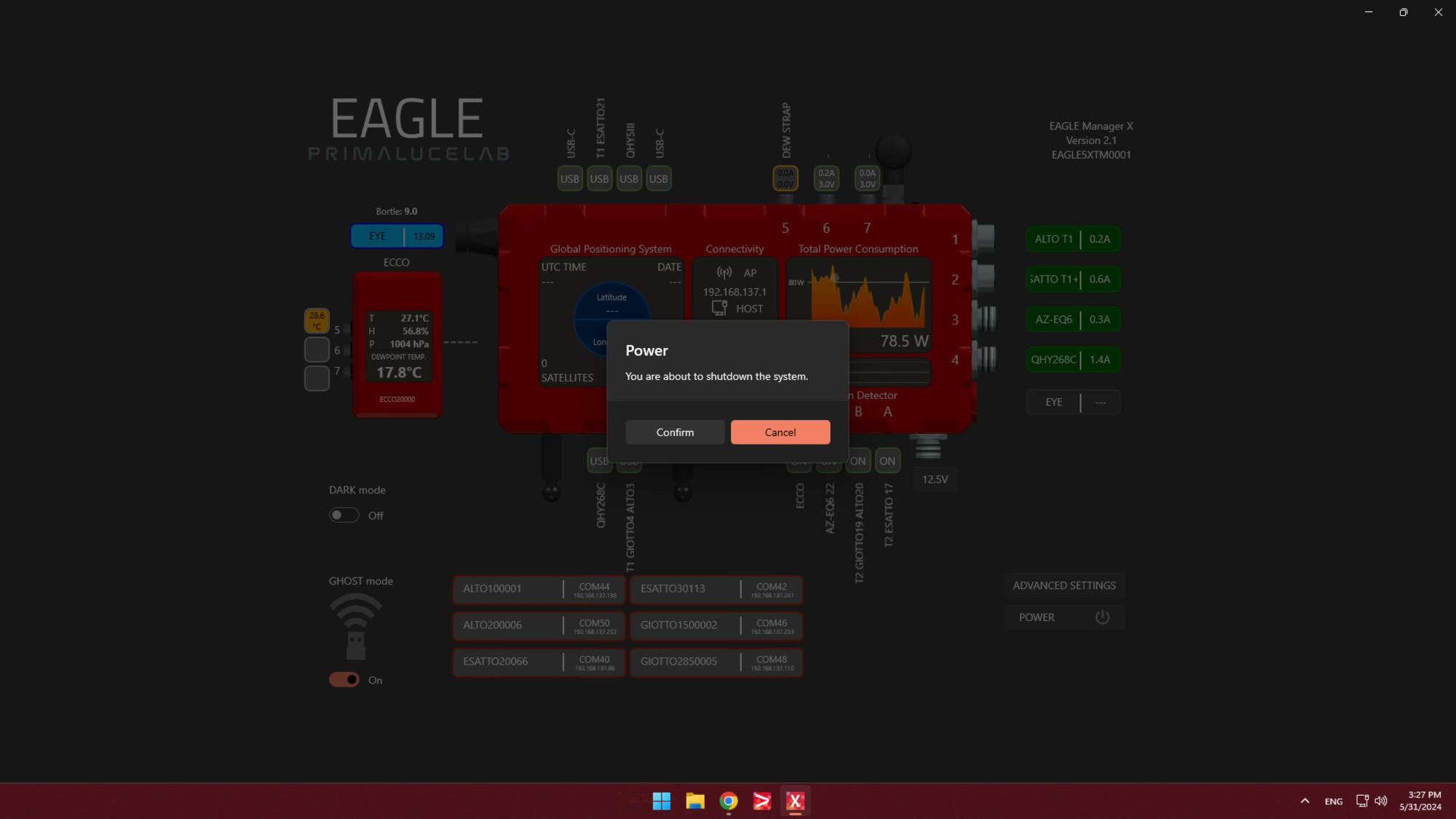Open ESATTO T1 power output 0.6A

[1073, 279]
